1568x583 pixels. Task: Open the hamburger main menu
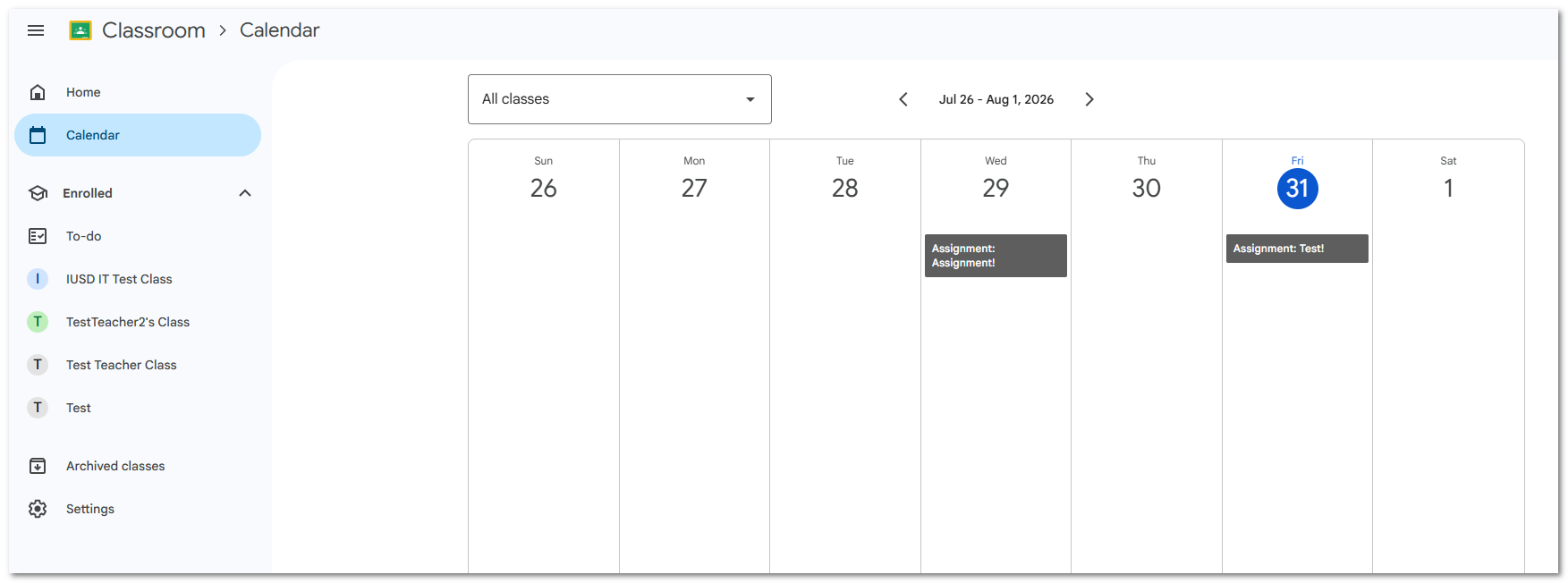click(x=36, y=30)
